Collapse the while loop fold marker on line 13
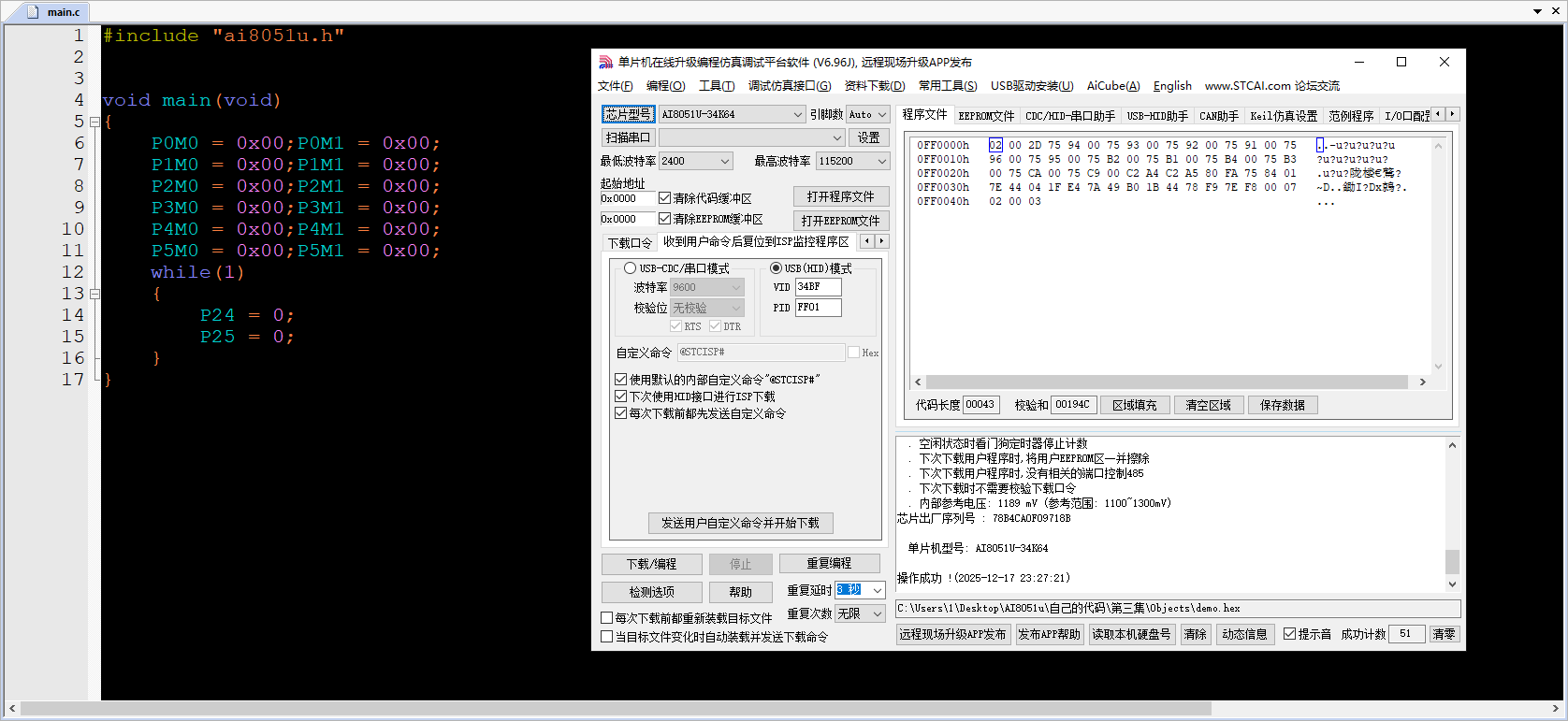The image size is (1568, 721). point(94,294)
